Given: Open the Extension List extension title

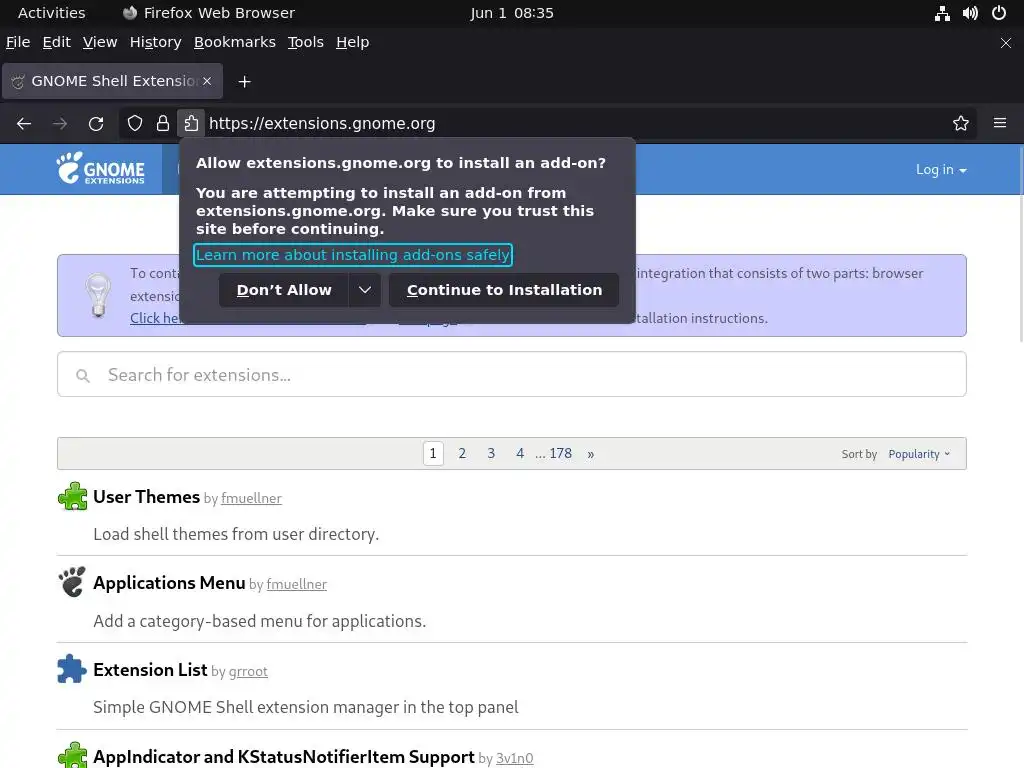Looking at the screenshot, I should (x=150, y=670).
